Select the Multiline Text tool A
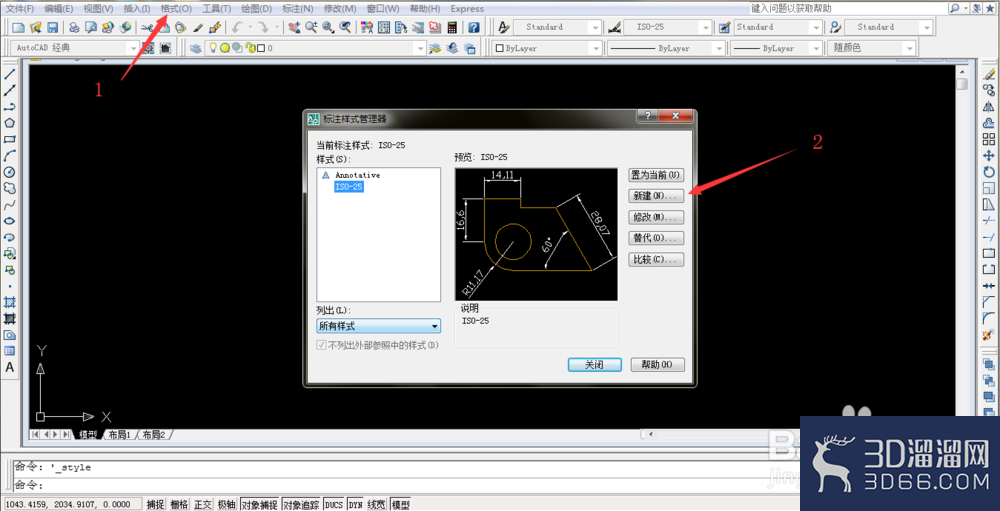Viewport: 1000px width, 511px height. pyautogui.click(x=10, y=367)
